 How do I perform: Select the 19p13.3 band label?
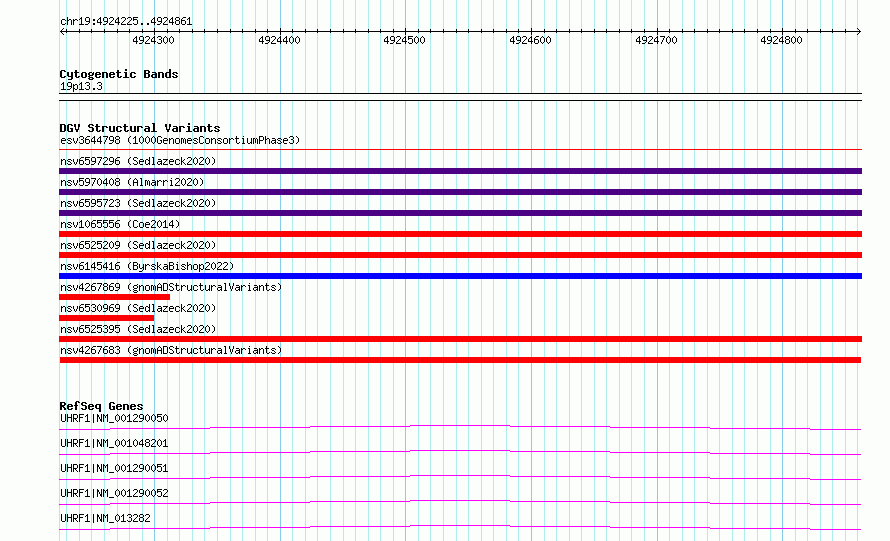point(81,86)
